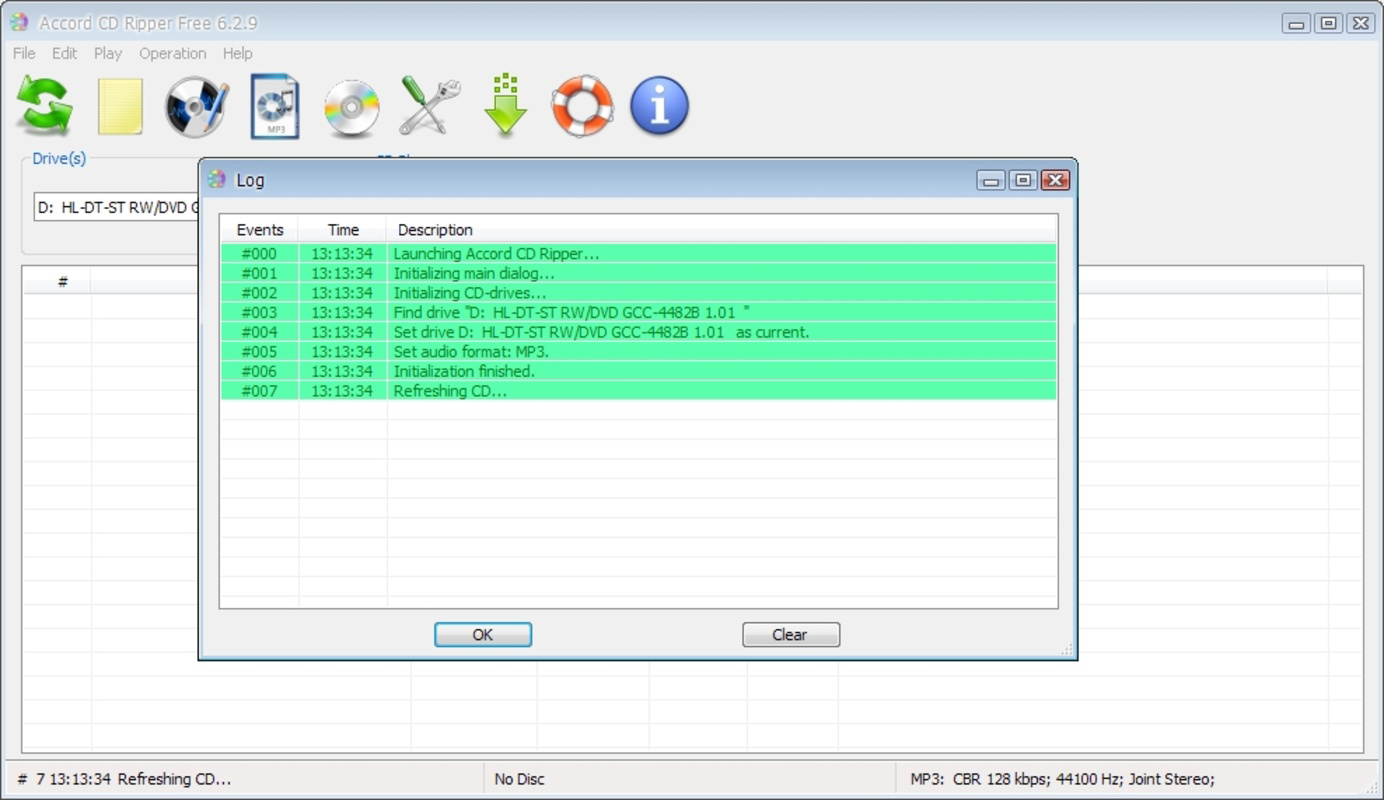Maximize the Log dialog
The height and width of the screenshot is (800, 1384).
[x=1022, y=180]
